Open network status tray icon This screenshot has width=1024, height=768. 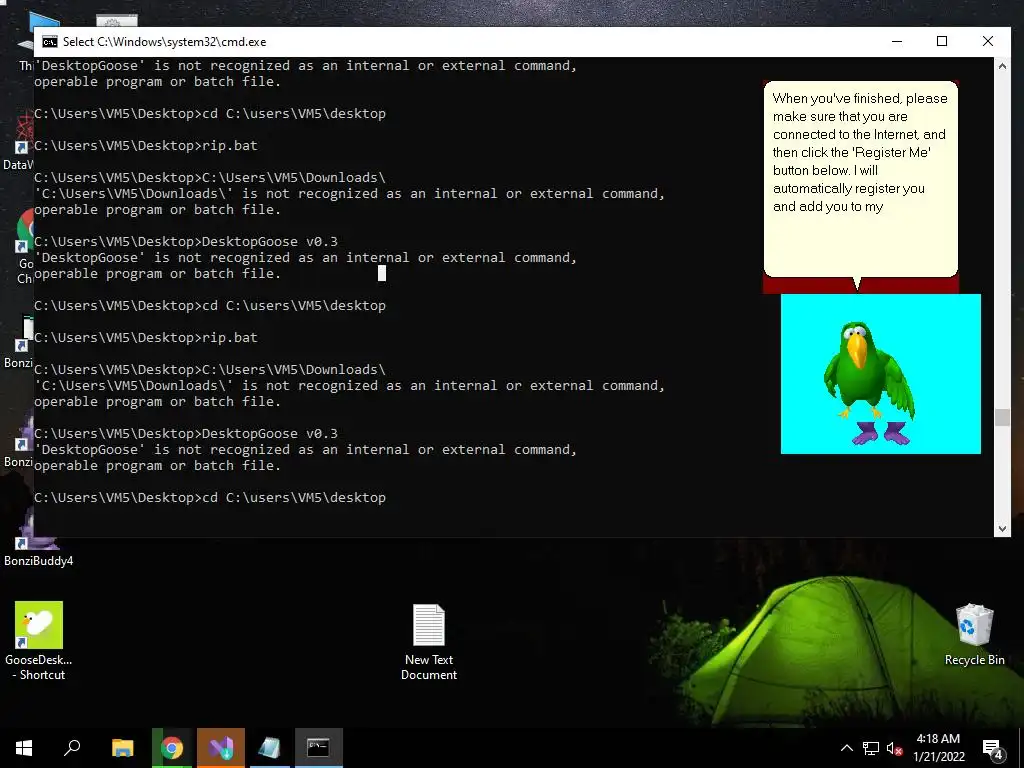point(871,748)
